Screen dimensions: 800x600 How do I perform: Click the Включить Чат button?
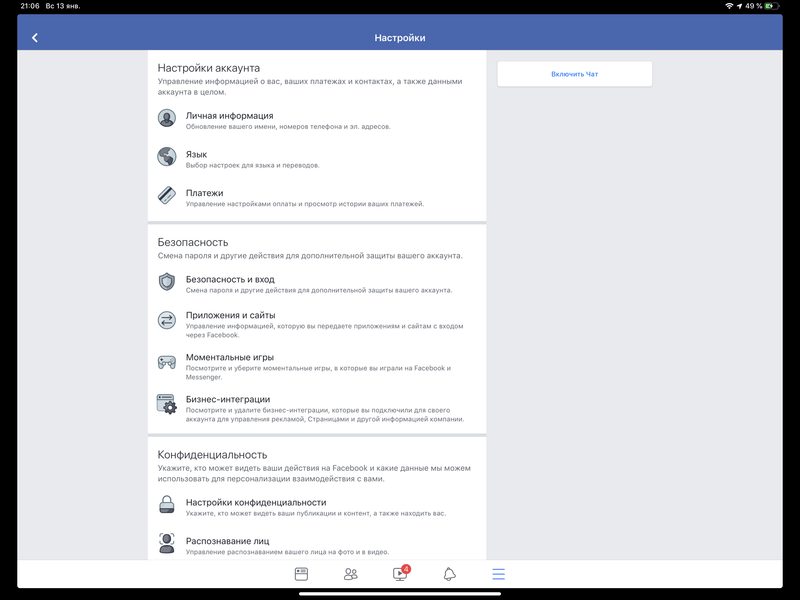tap(574, 74)
